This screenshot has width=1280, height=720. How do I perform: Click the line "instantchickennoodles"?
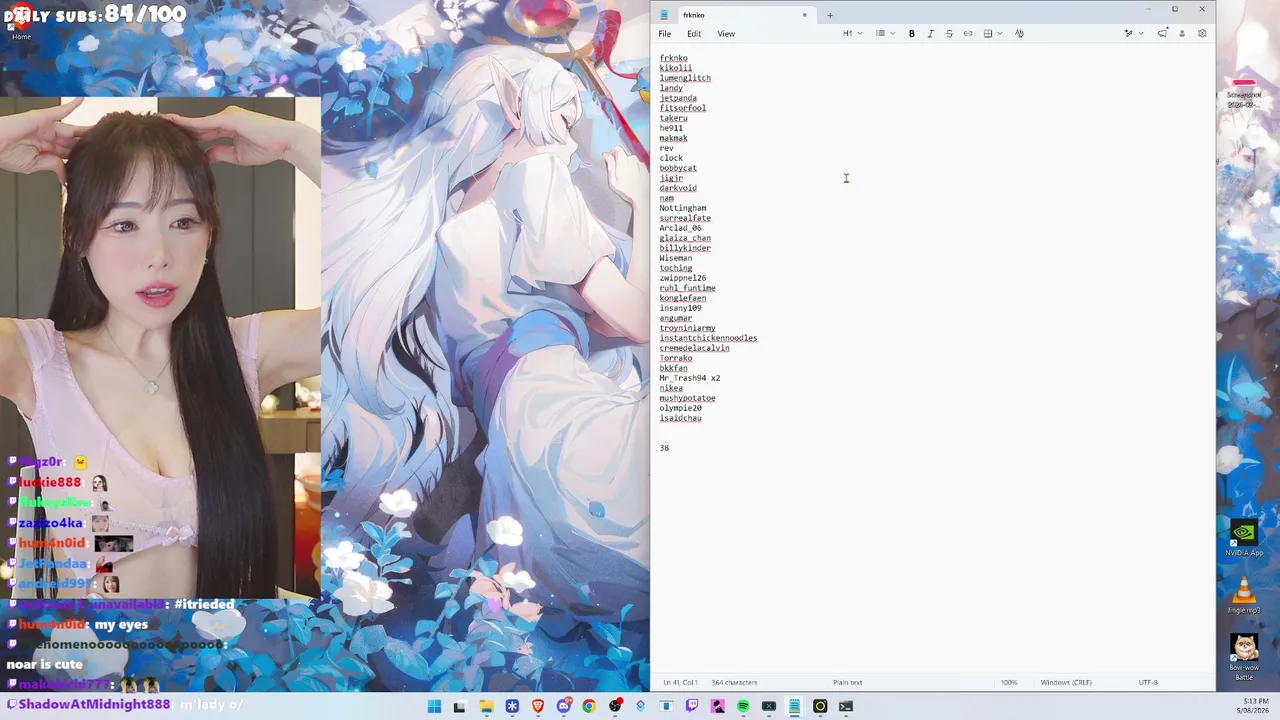pos(708,338)
